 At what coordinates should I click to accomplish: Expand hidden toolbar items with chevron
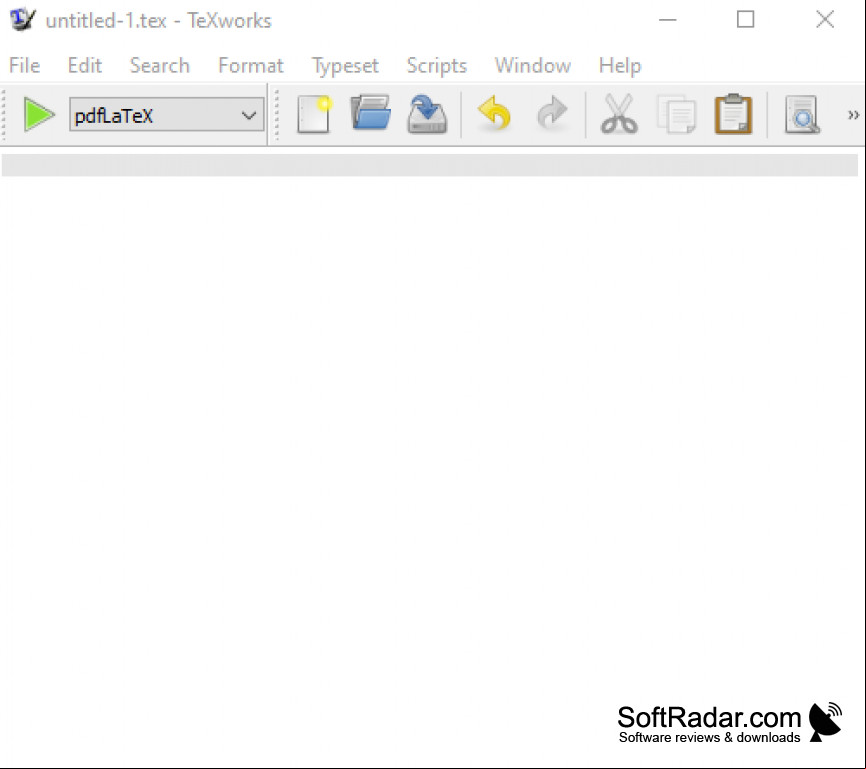click(853, 115)
